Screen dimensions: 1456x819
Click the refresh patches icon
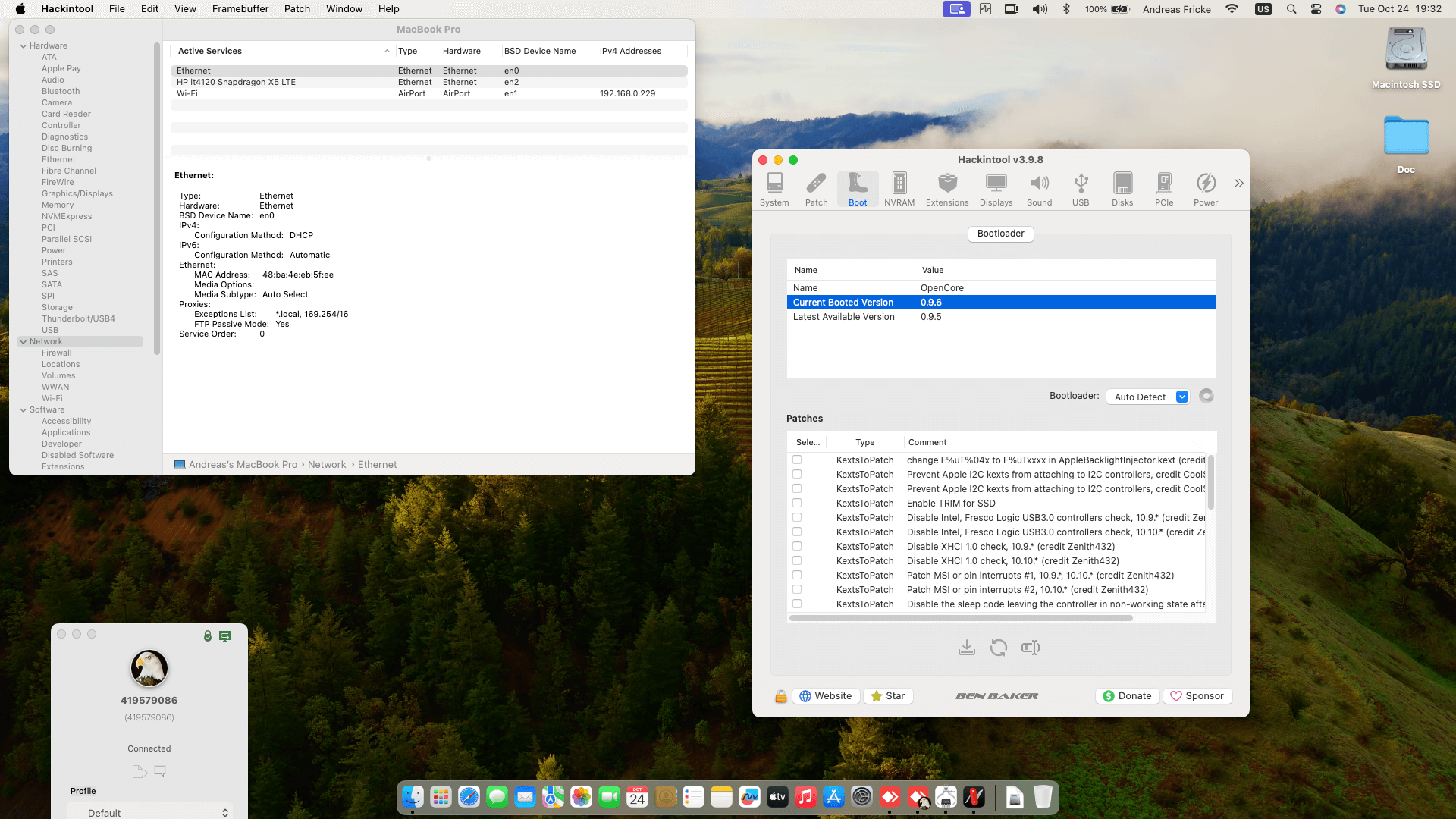click(x=999, y=648)
